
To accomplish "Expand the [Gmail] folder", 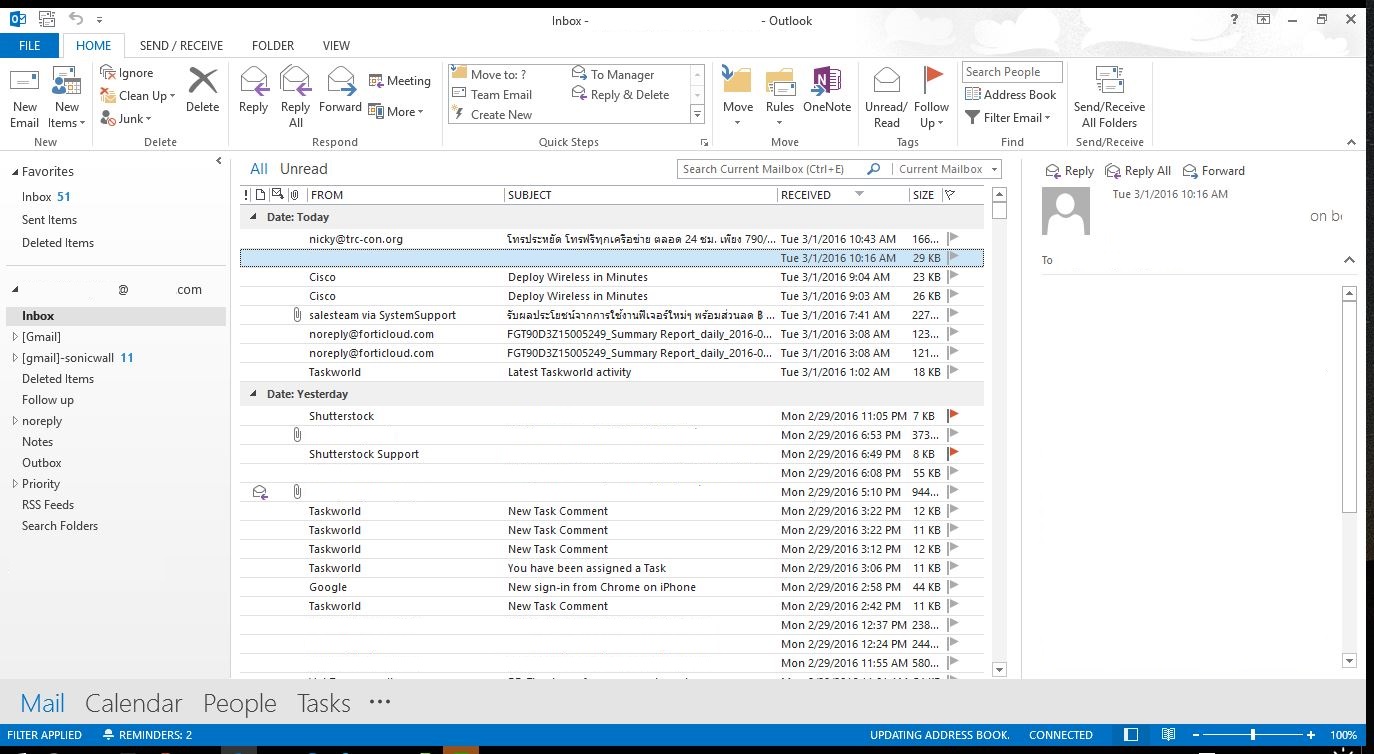I will [14, 337].
